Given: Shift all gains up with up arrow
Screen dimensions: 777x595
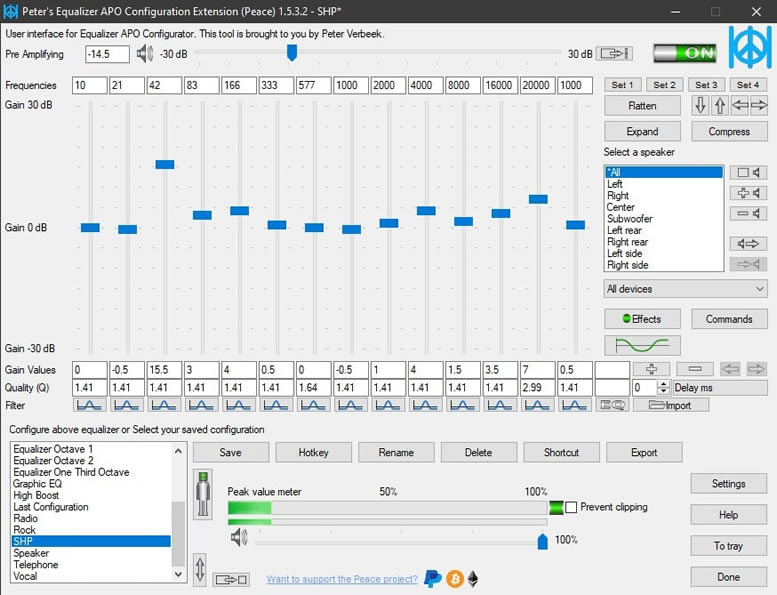Looking at the screenshot, I should click(x=720, y=106).
